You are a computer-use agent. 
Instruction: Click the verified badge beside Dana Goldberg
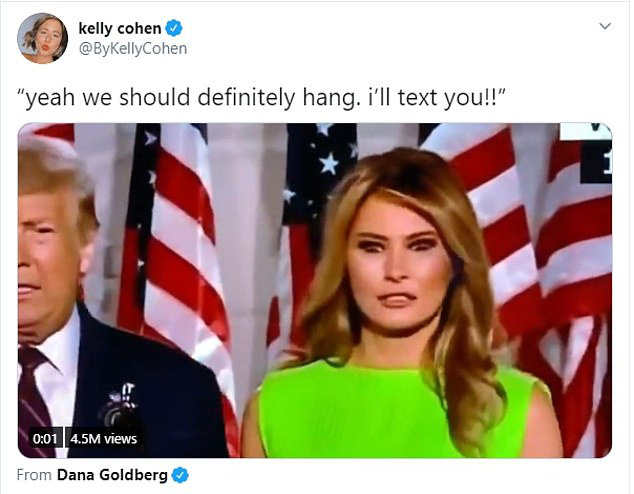[x=180, y=475]
